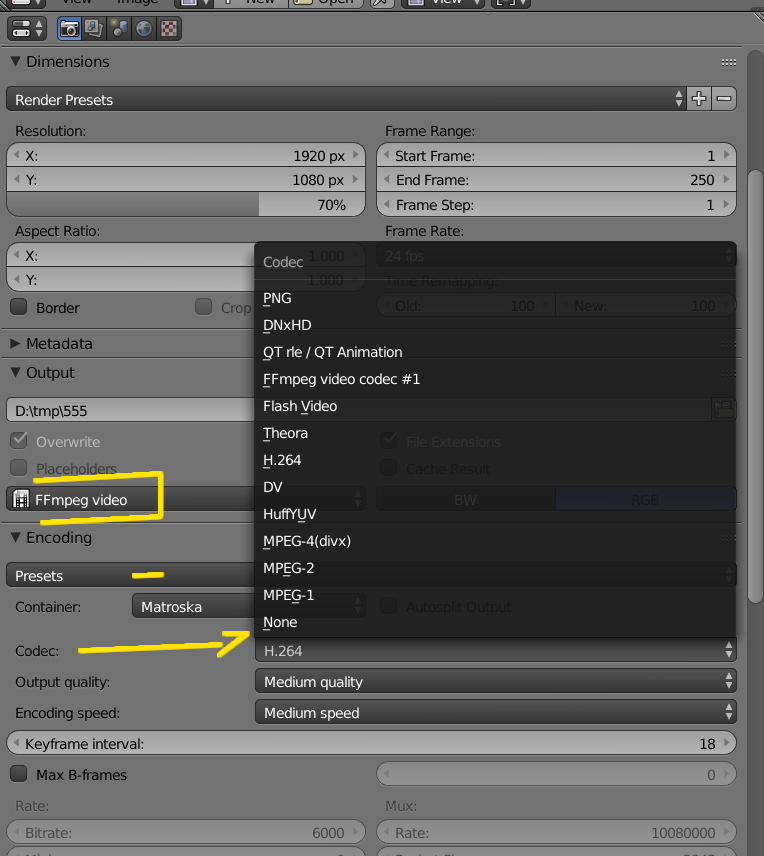Choose MPEG-2 from the Codec menu
The height and width of the screenshot is (856, 764).
pyautogui.click(x=495, y=568)
